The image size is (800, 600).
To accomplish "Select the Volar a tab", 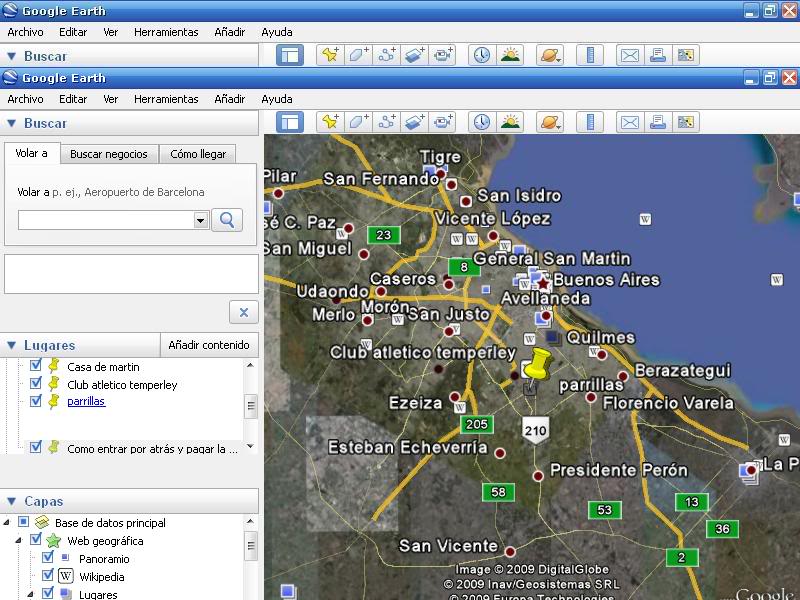I will point(31,153).
